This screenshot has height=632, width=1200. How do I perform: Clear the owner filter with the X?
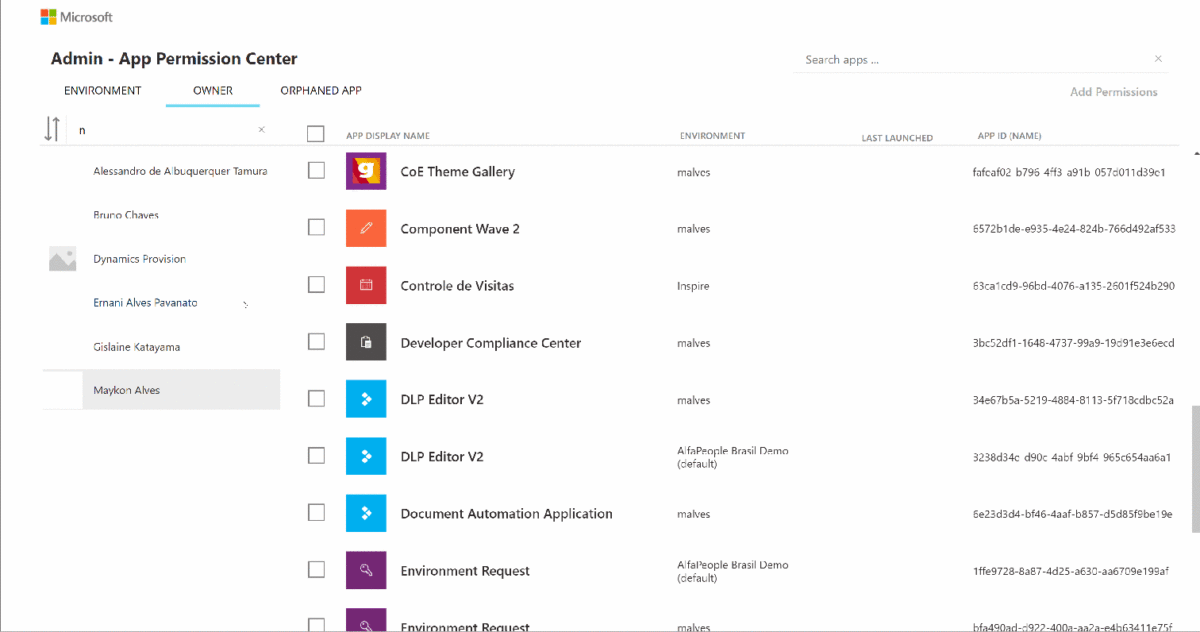tap(261, 129)
